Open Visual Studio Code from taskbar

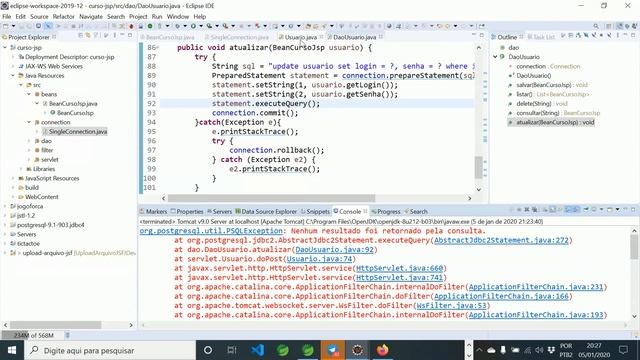pyautogui.click(x=258, y=350)
